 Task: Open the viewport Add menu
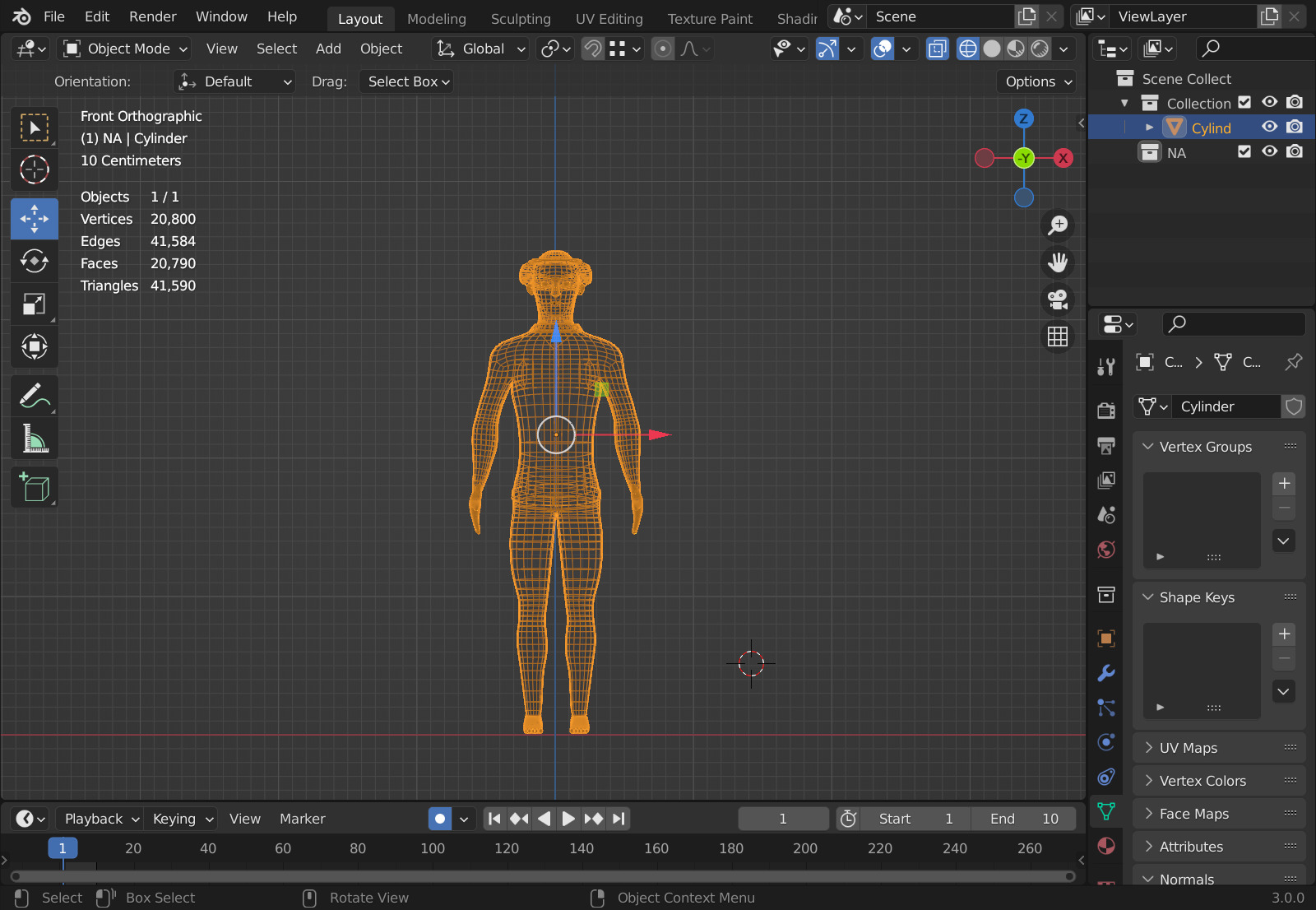[x=328, y=49]
